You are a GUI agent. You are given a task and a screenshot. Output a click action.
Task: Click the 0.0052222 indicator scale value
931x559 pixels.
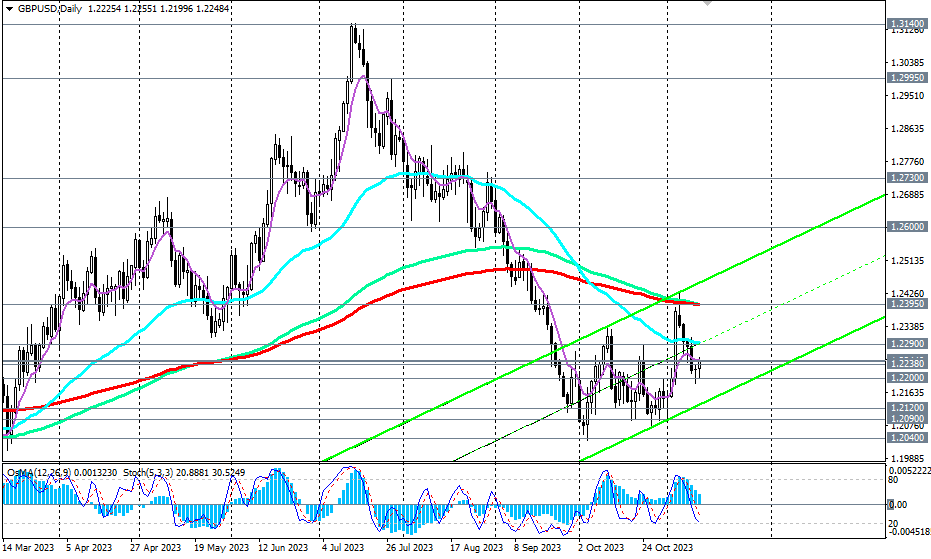(909, 470)
